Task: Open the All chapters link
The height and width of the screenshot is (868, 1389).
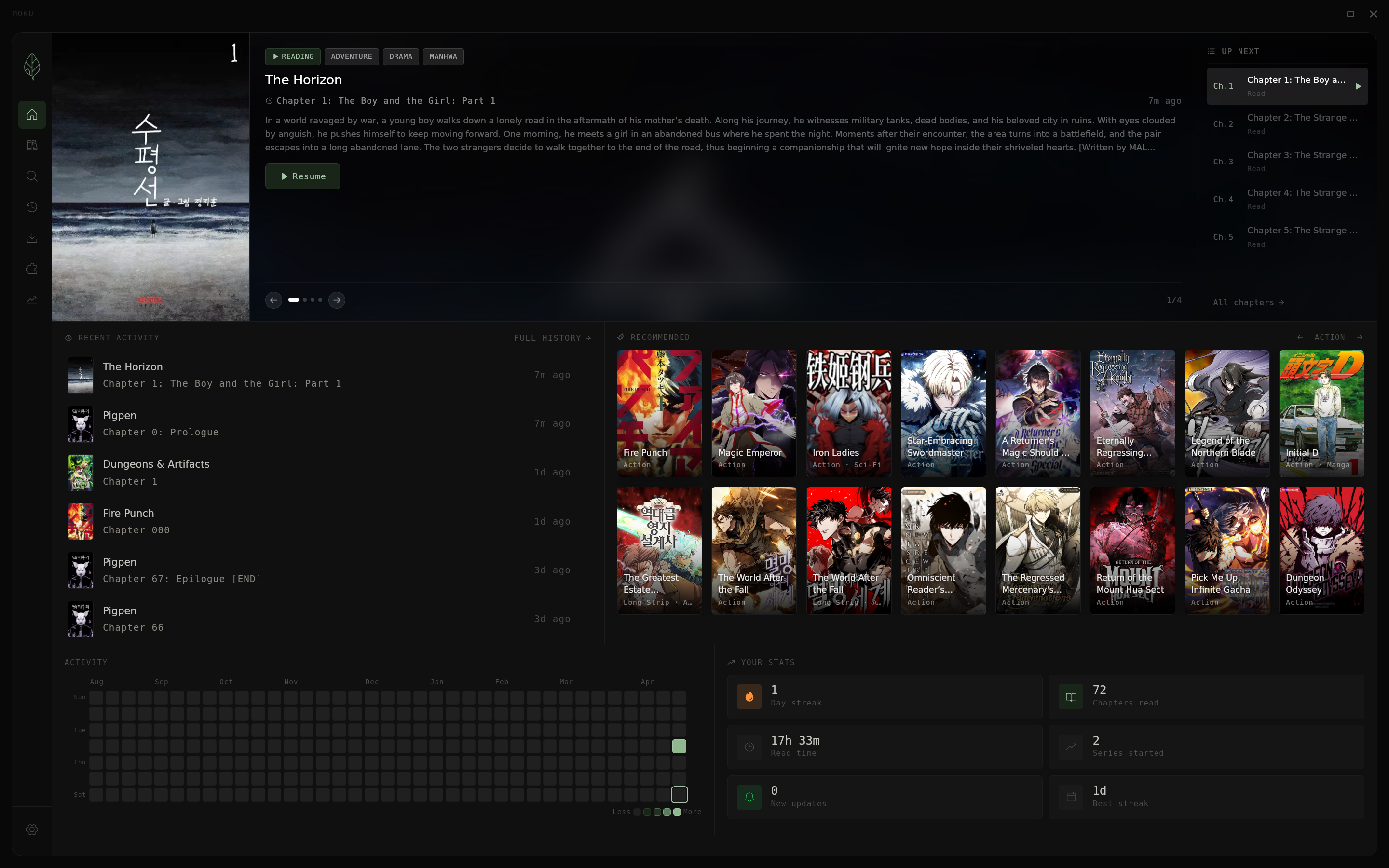Action: [x=1248, y=302]
